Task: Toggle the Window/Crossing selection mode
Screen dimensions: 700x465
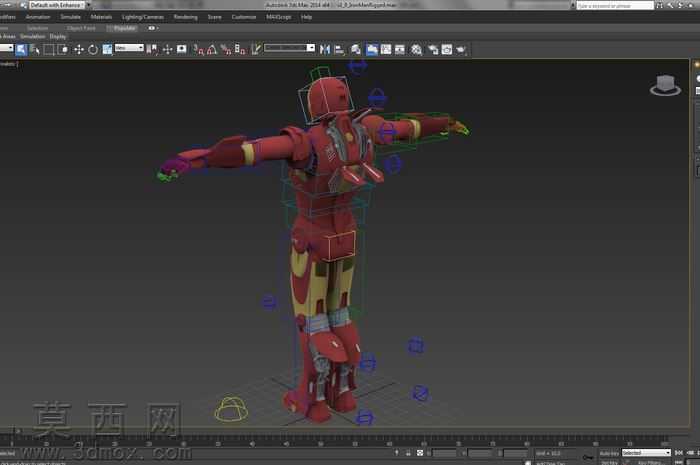Action: (63, 50)
